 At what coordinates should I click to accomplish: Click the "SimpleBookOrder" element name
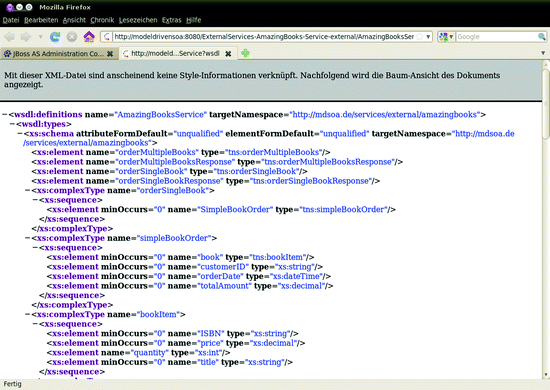pyautogui.click(x=235, y=209)
